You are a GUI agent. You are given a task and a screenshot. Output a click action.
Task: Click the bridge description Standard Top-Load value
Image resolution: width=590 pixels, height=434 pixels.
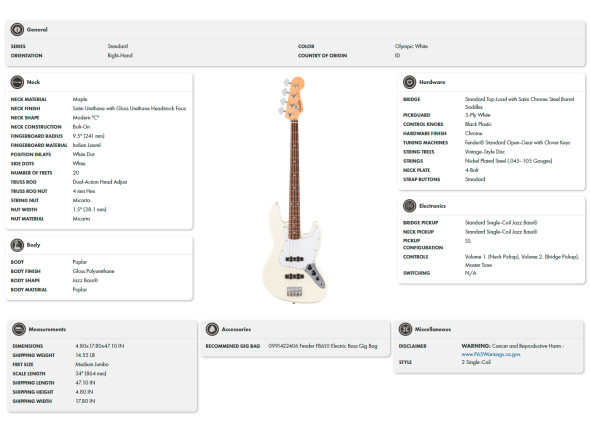coord(520,103)
